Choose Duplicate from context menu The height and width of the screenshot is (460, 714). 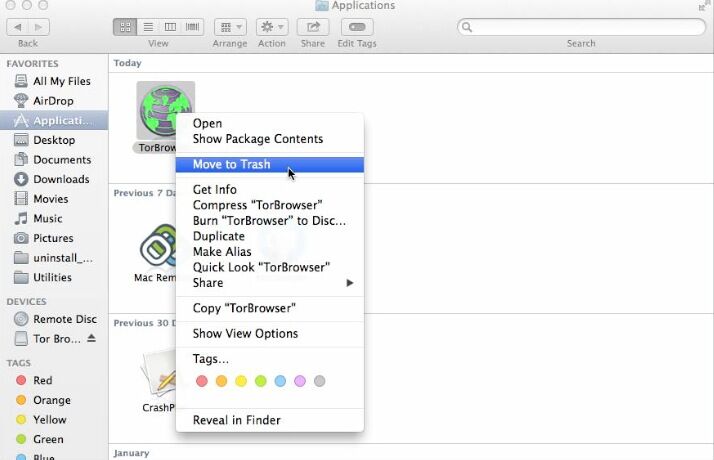(270, 236)
